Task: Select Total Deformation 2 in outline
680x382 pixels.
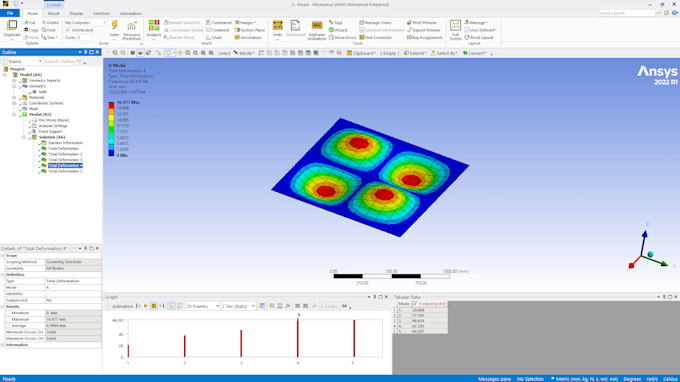Action: tap(65, 154)
